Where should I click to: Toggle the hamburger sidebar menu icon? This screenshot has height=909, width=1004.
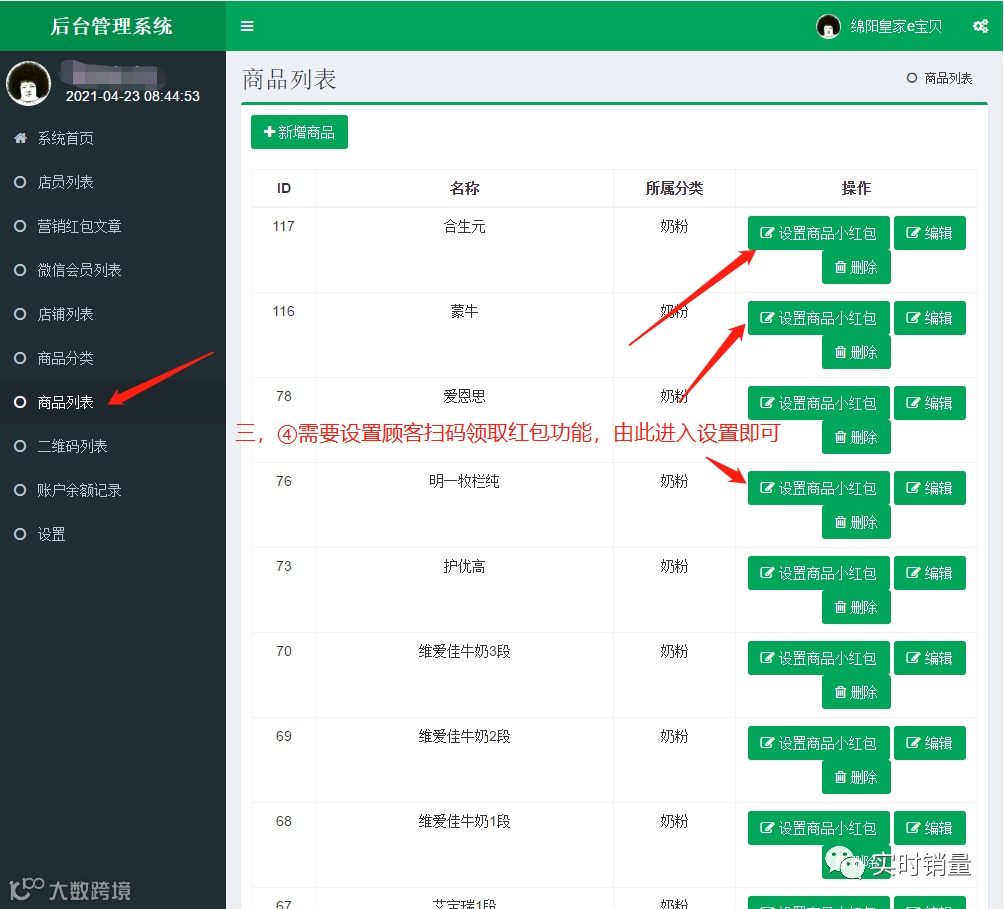pyautogui.click(x=247, y=26)
